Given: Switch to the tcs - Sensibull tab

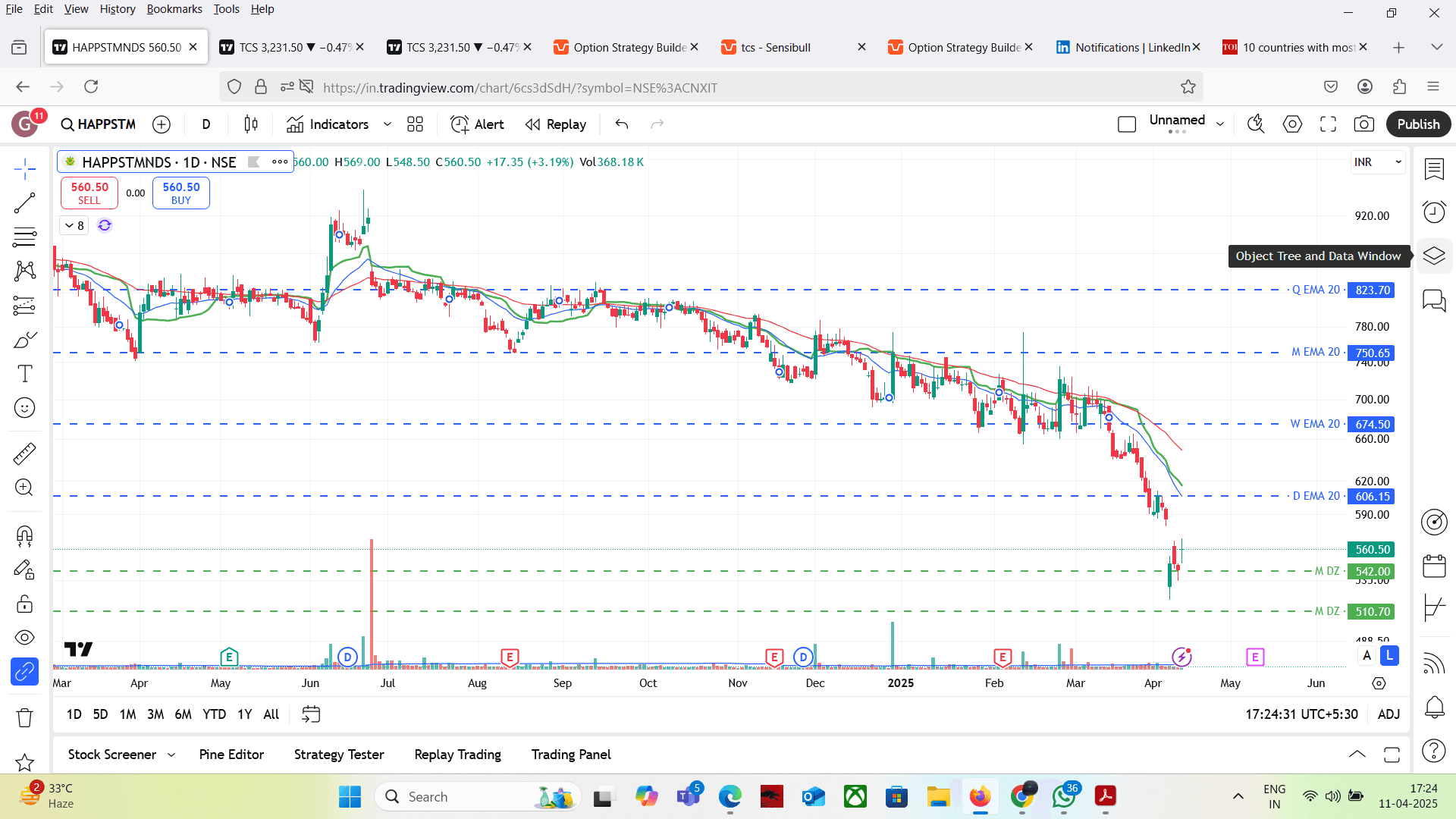Looking at the screenshot, I should [792, 47].
